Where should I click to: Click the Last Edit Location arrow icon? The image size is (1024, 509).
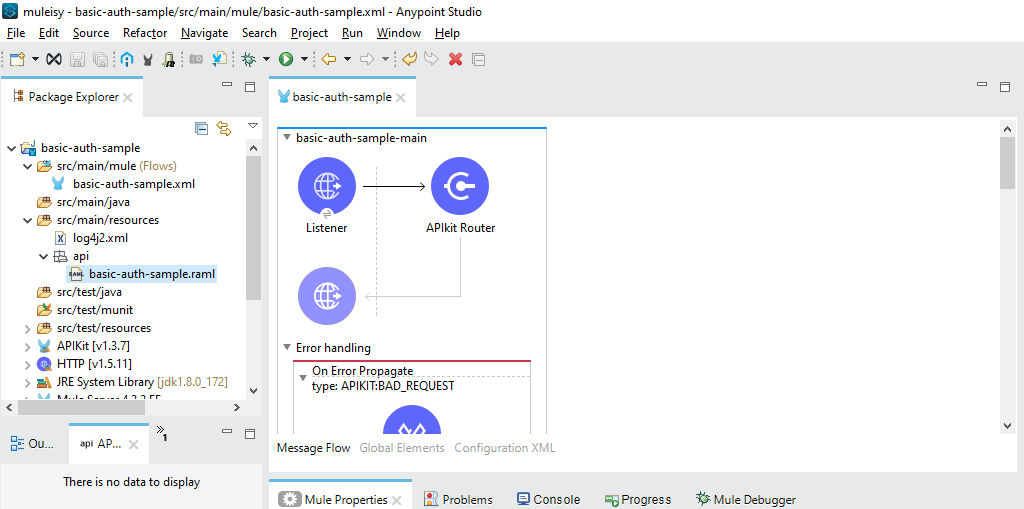(409, 59)
